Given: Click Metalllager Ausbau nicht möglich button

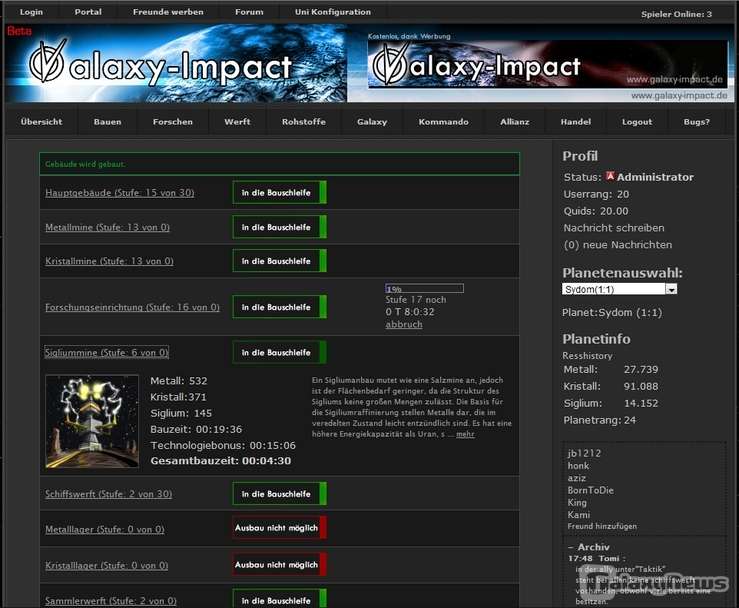Looking at the screenshot, I should pos(279,528).
